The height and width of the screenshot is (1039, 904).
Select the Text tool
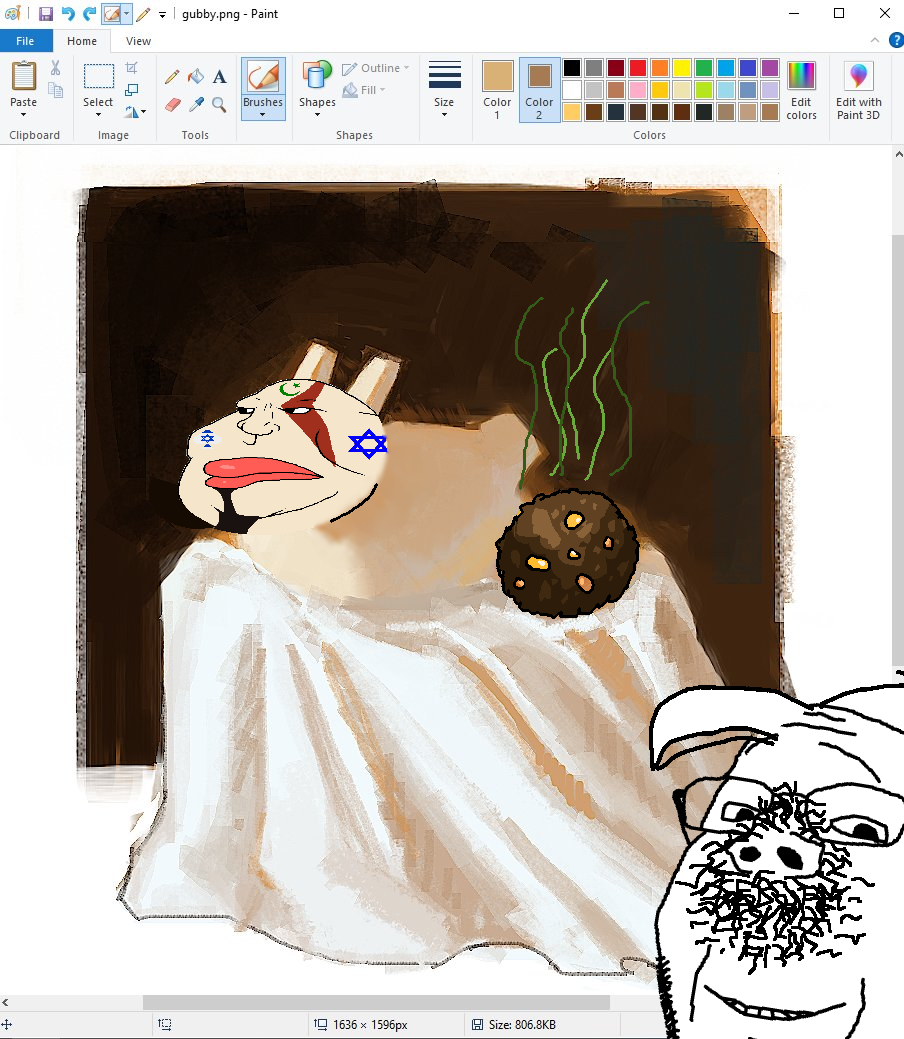[220, 77]
